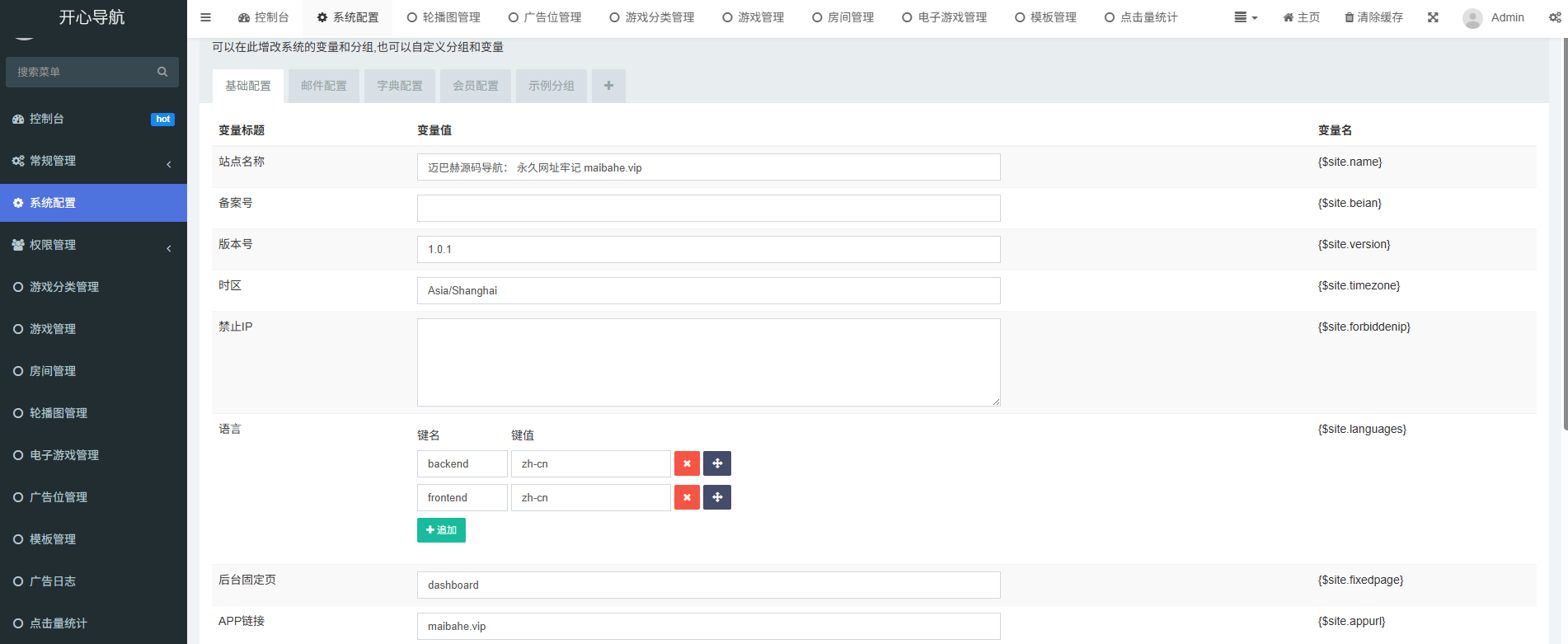Switch to 点击量统计 top tab
This screenshot has width=1568, height=644.
1141,17
